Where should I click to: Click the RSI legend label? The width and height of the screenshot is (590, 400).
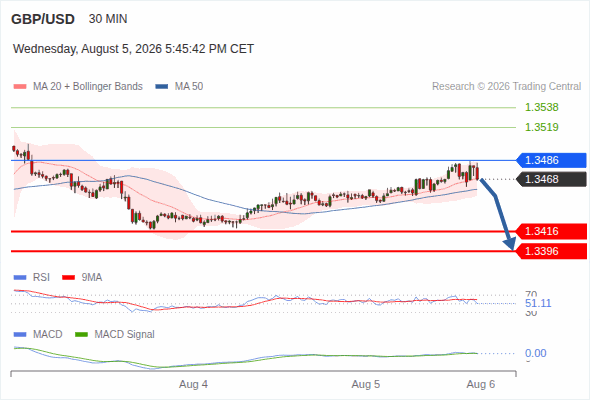click(x=41, y=278)
